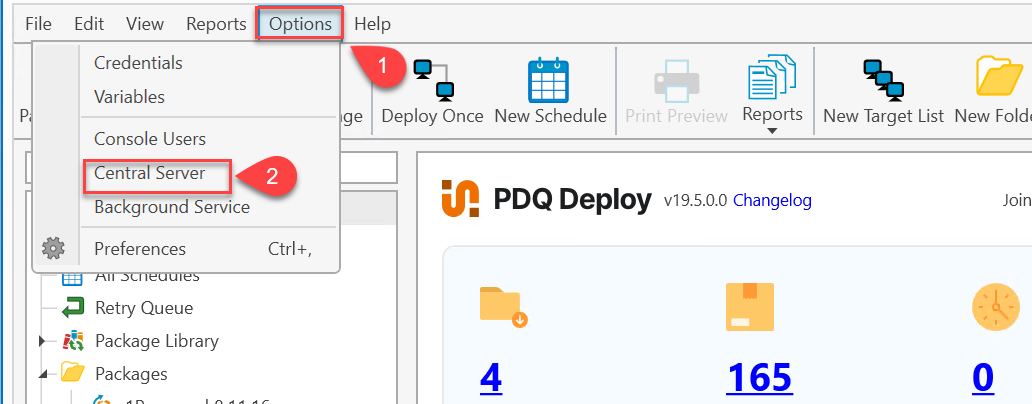Viewport: 1032px width, 404px height.
Task: Open the Reports menu in menu bar
Action: [x=216, y=24]
